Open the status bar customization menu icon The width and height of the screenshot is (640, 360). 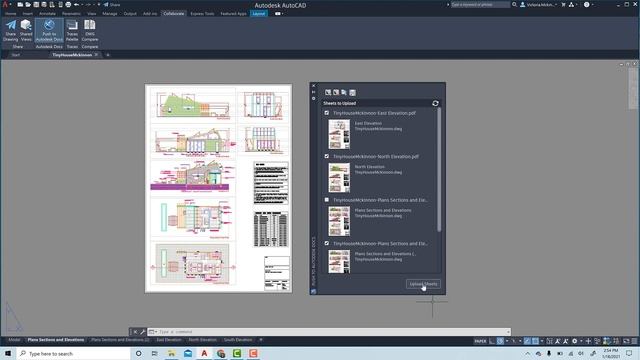(634, 341)
